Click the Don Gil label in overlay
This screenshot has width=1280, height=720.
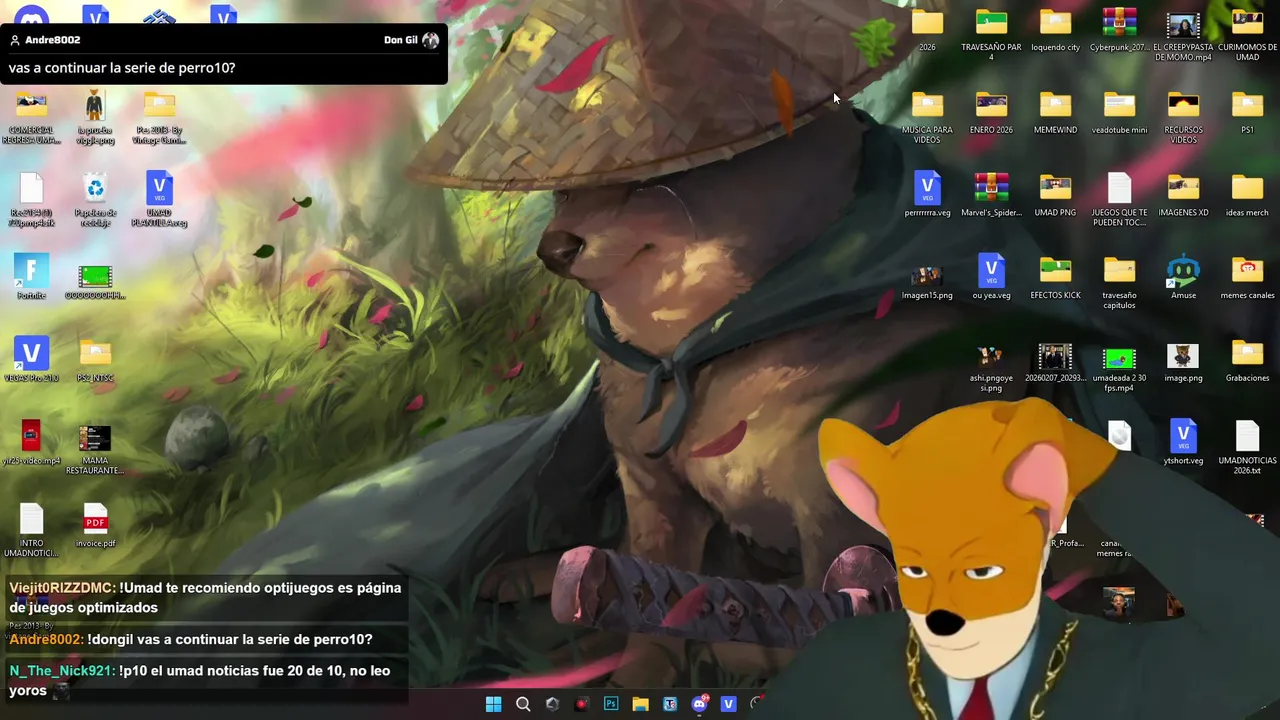coord(400,40)
